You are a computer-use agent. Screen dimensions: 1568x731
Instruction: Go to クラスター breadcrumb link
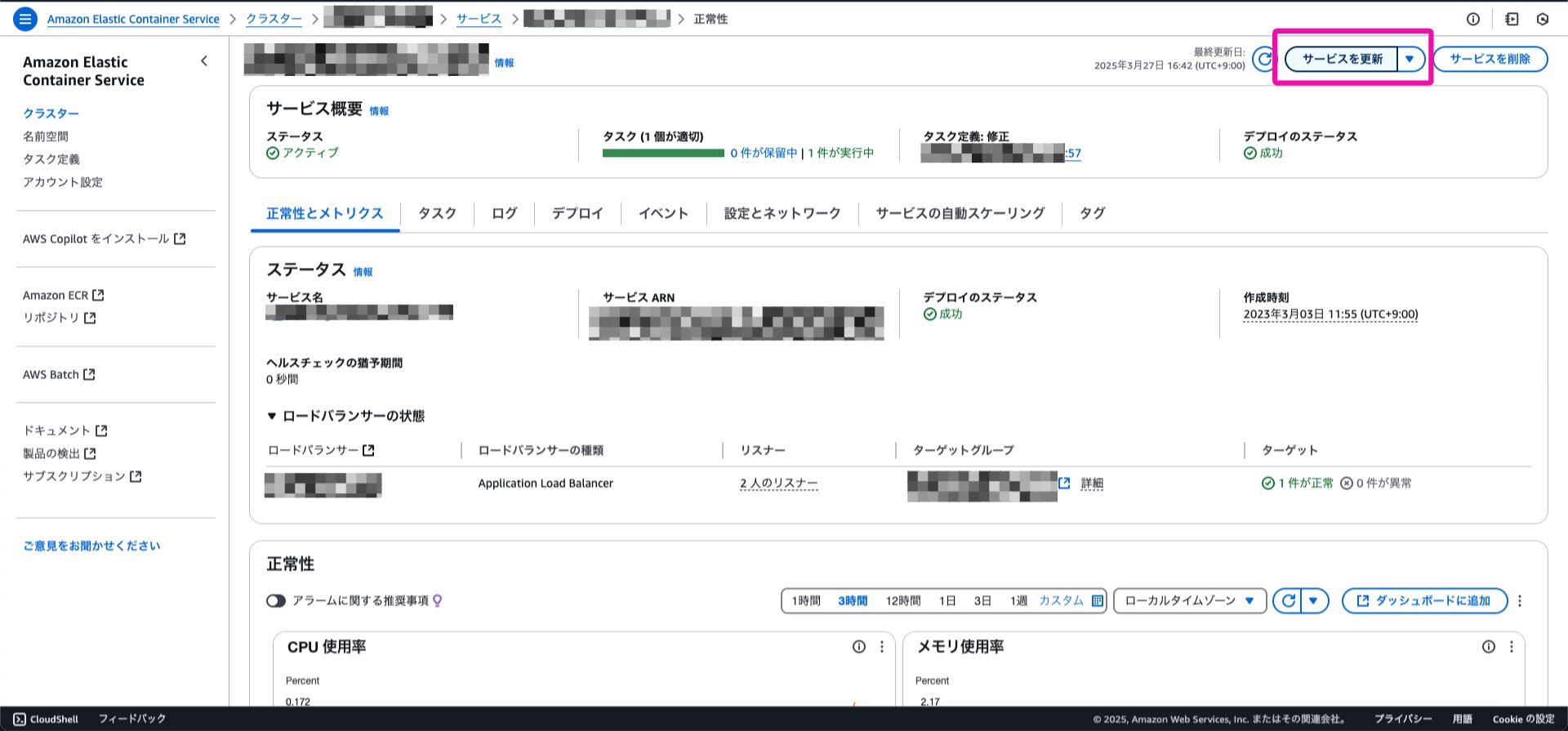(274, 19)
